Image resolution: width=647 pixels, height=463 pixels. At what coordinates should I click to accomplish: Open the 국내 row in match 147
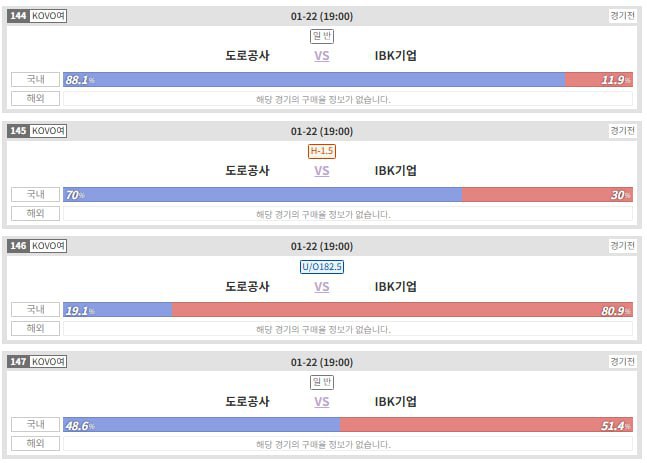35,426
